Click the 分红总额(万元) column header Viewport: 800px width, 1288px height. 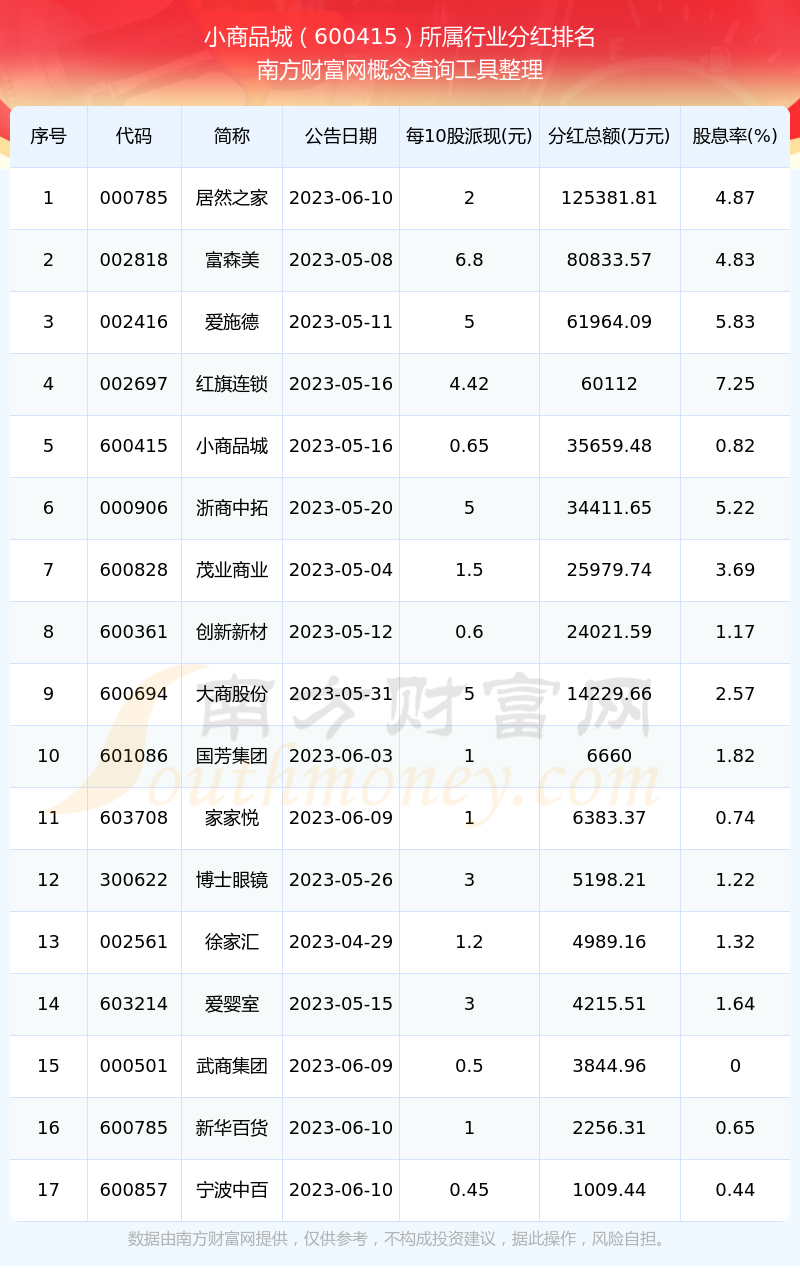[609, 136]
